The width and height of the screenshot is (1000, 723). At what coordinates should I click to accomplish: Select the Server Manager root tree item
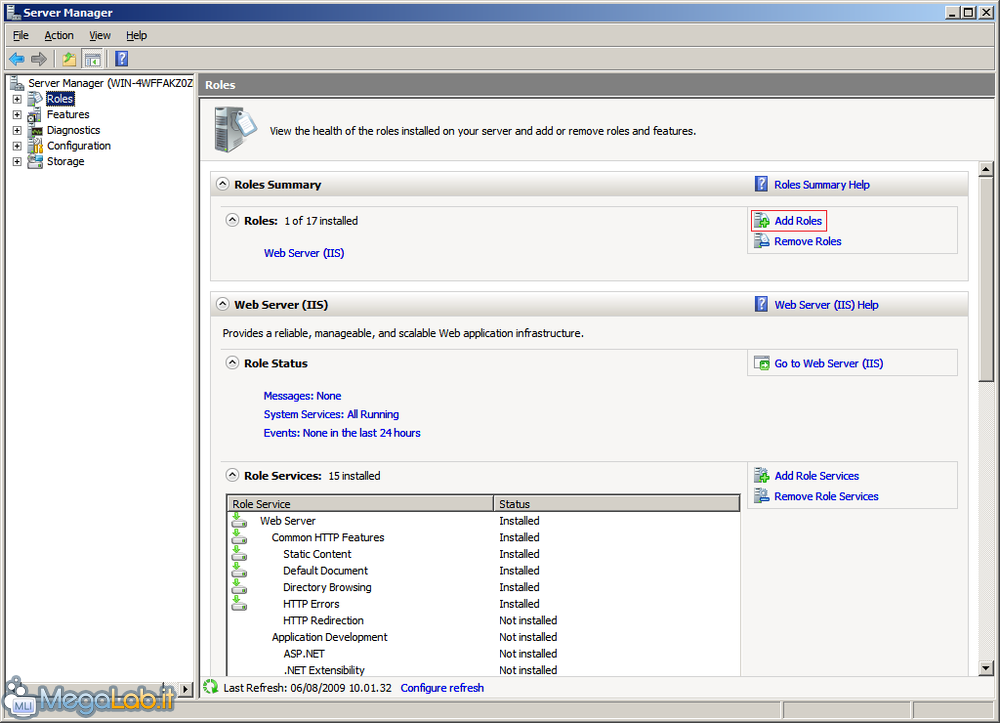pyautogui.click(x=110, y=83)
